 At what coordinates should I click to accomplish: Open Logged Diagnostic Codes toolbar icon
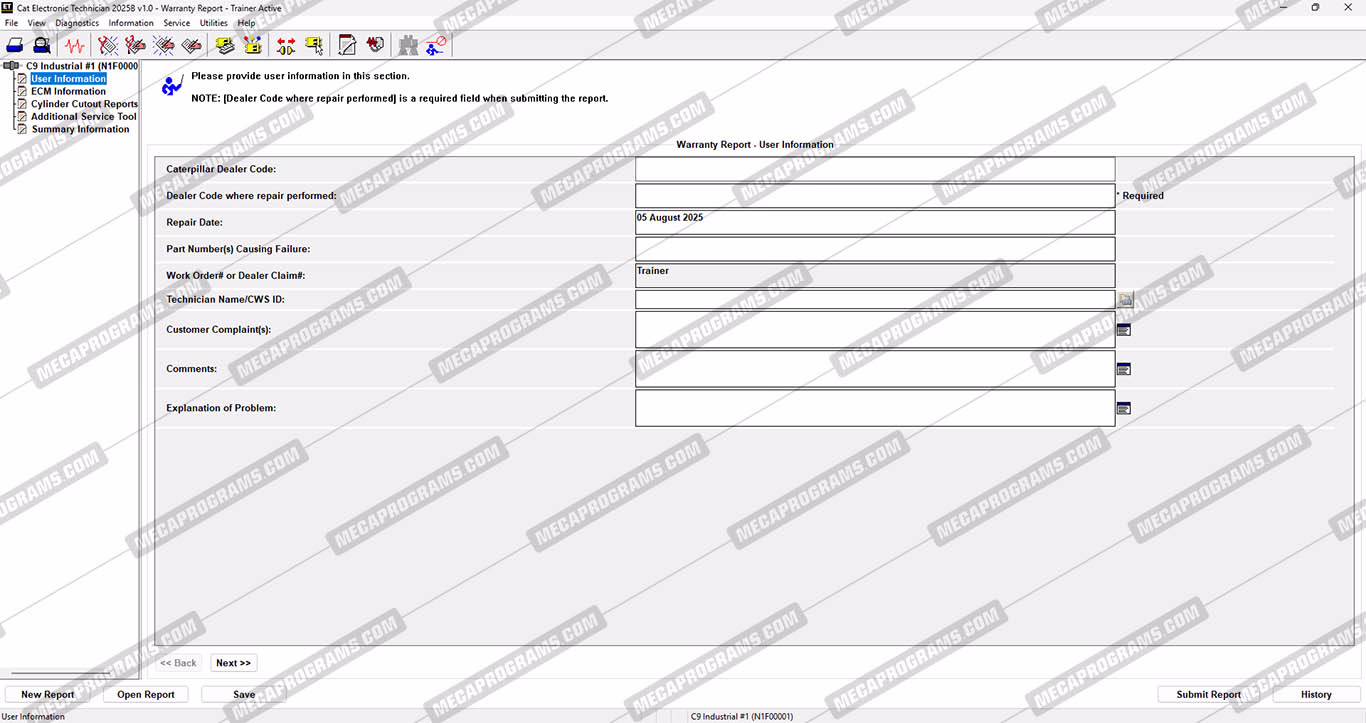pyautogui.click(x=136, y=45)
